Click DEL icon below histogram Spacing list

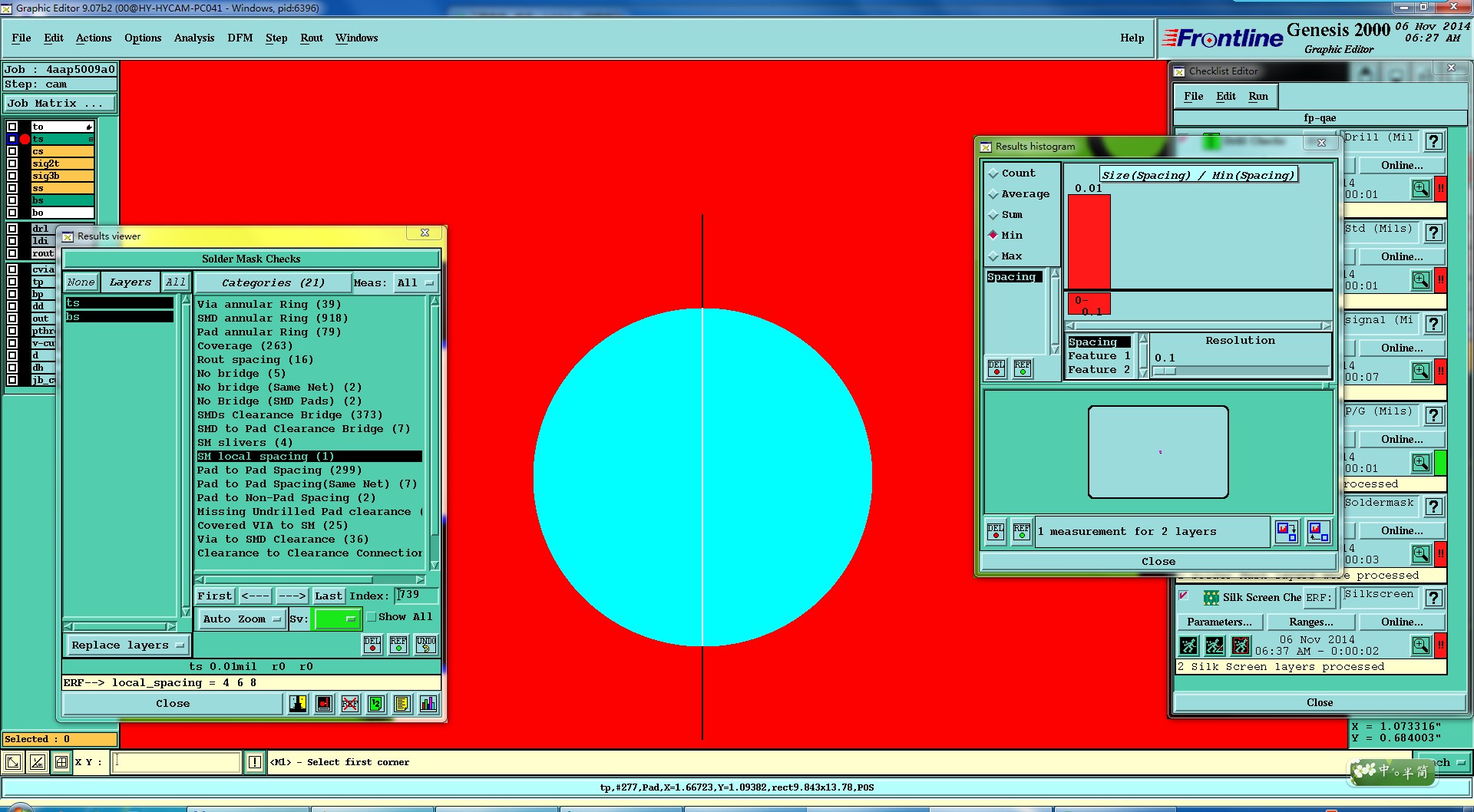[x=996, y=368]
